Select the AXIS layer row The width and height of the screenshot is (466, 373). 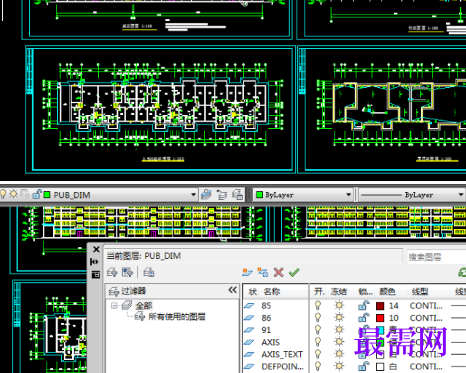(x=271, y=342)
